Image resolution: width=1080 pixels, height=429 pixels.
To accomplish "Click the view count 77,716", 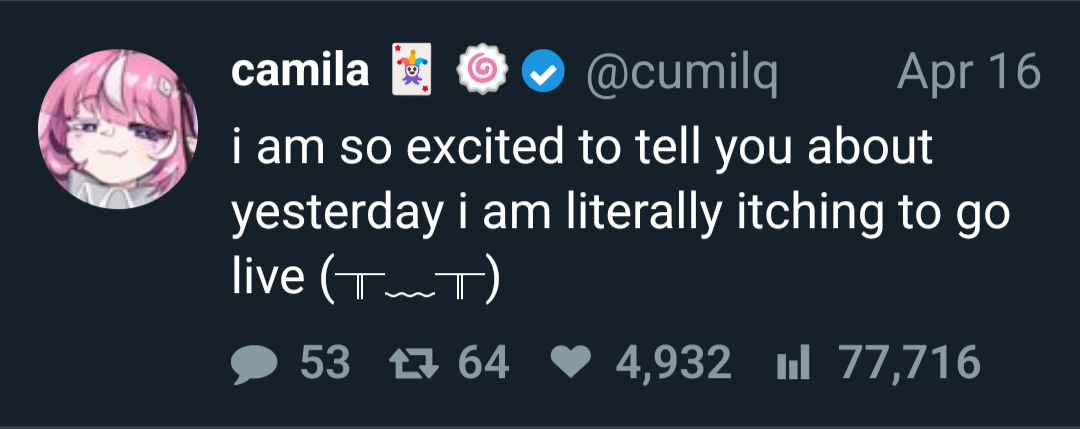I will [909, 363].
